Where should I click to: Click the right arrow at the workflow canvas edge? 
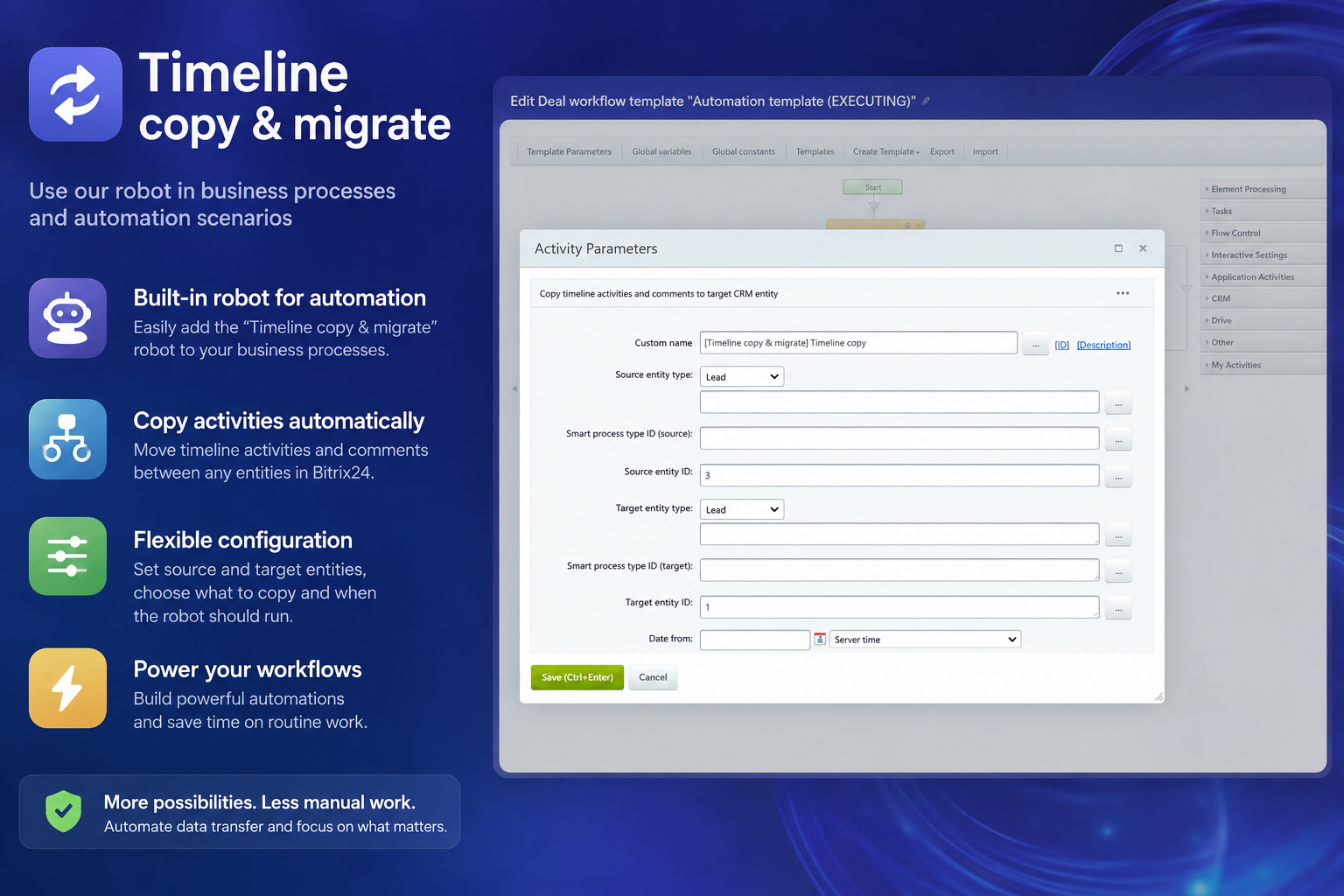(1186, 388)
